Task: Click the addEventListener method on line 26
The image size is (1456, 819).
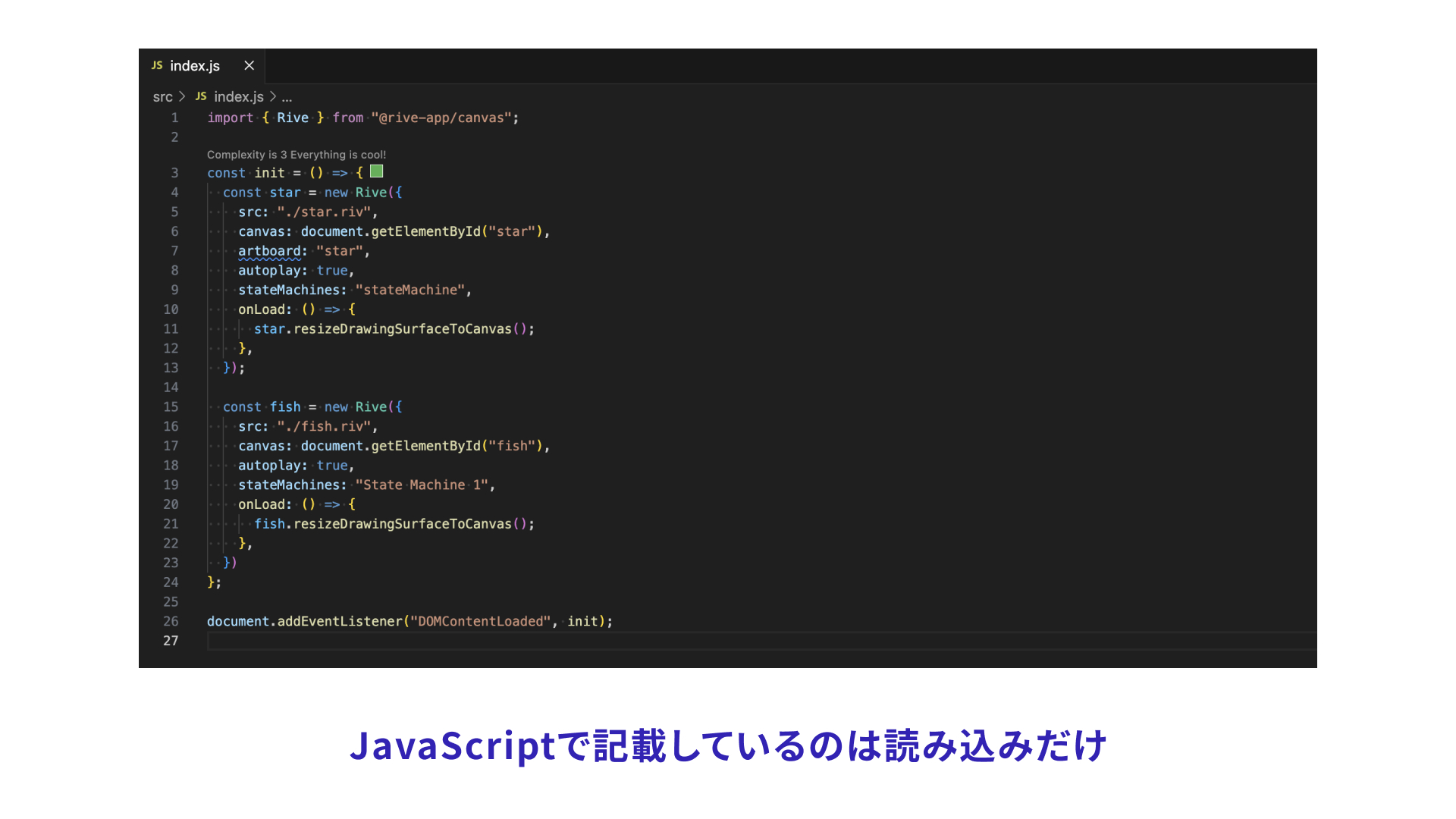Action: click(x=340, y=621)
